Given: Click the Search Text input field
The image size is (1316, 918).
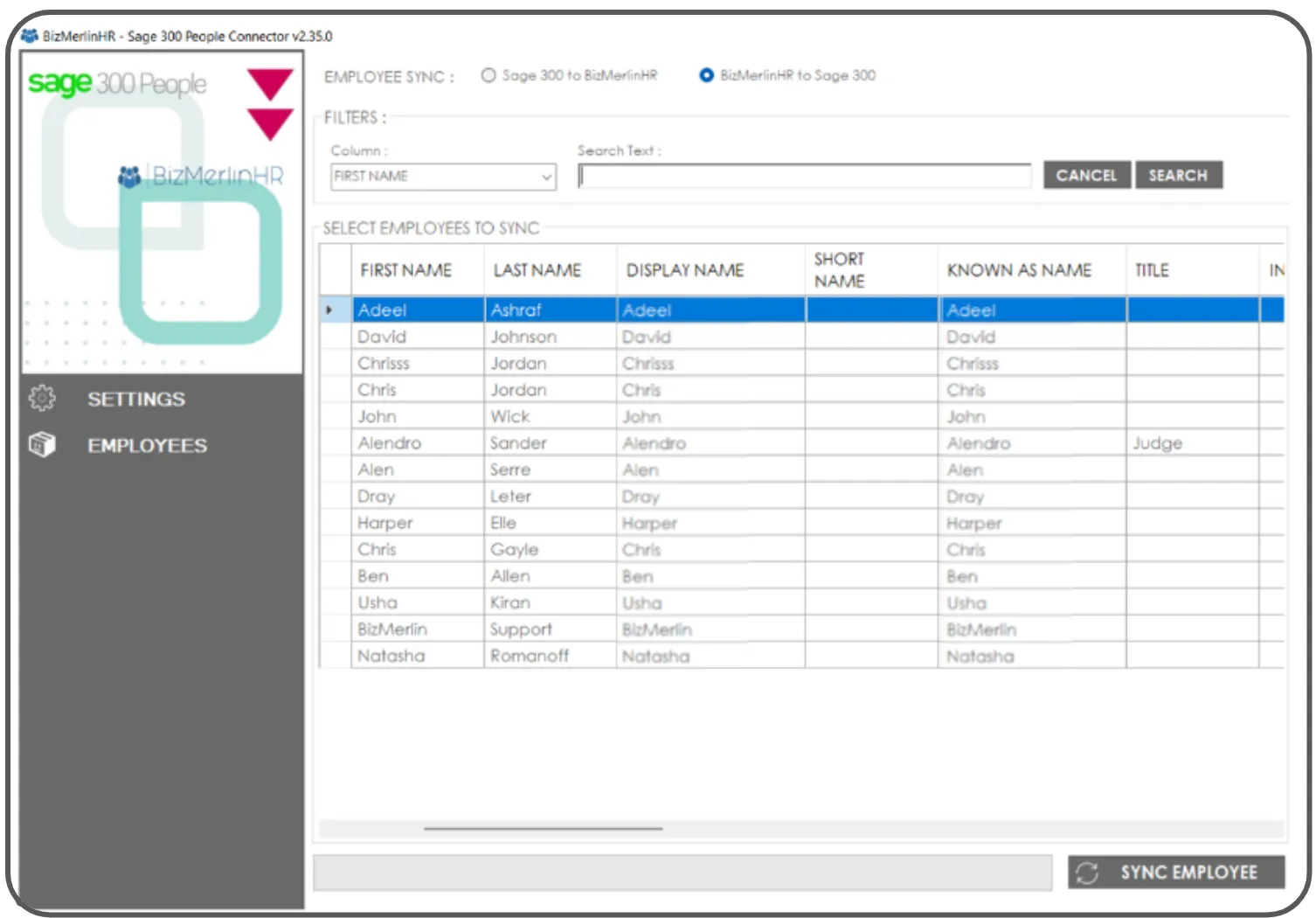Looking at the screenshot, I should pyautogui.click(x=804, y=176).
